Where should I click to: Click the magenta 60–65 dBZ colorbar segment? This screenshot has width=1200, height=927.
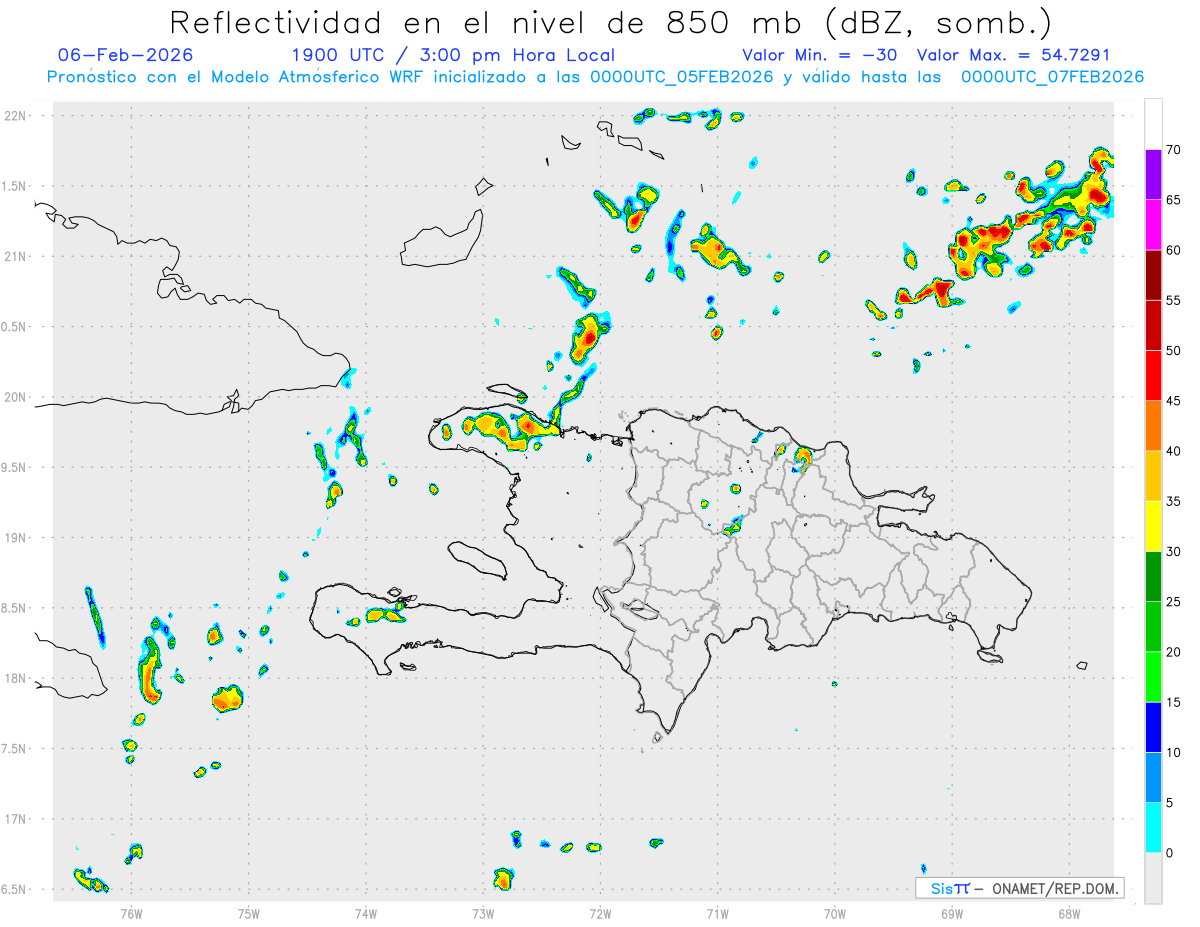click(1153, 225)
